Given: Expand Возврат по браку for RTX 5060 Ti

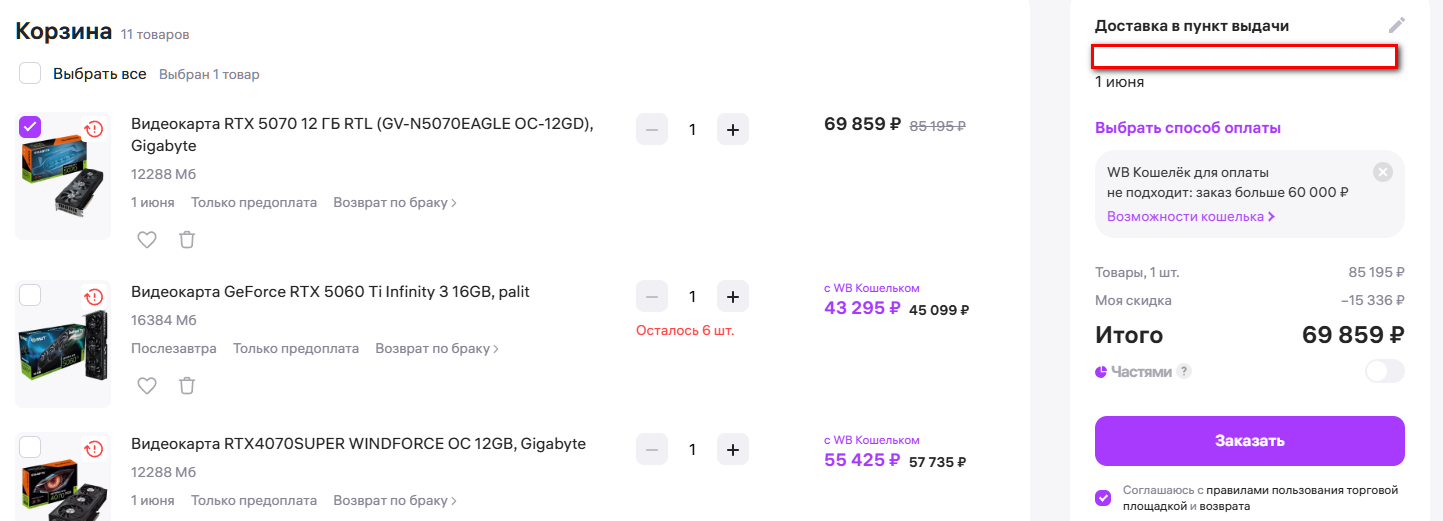Looking at the screenshot, I should pos(437,349).
